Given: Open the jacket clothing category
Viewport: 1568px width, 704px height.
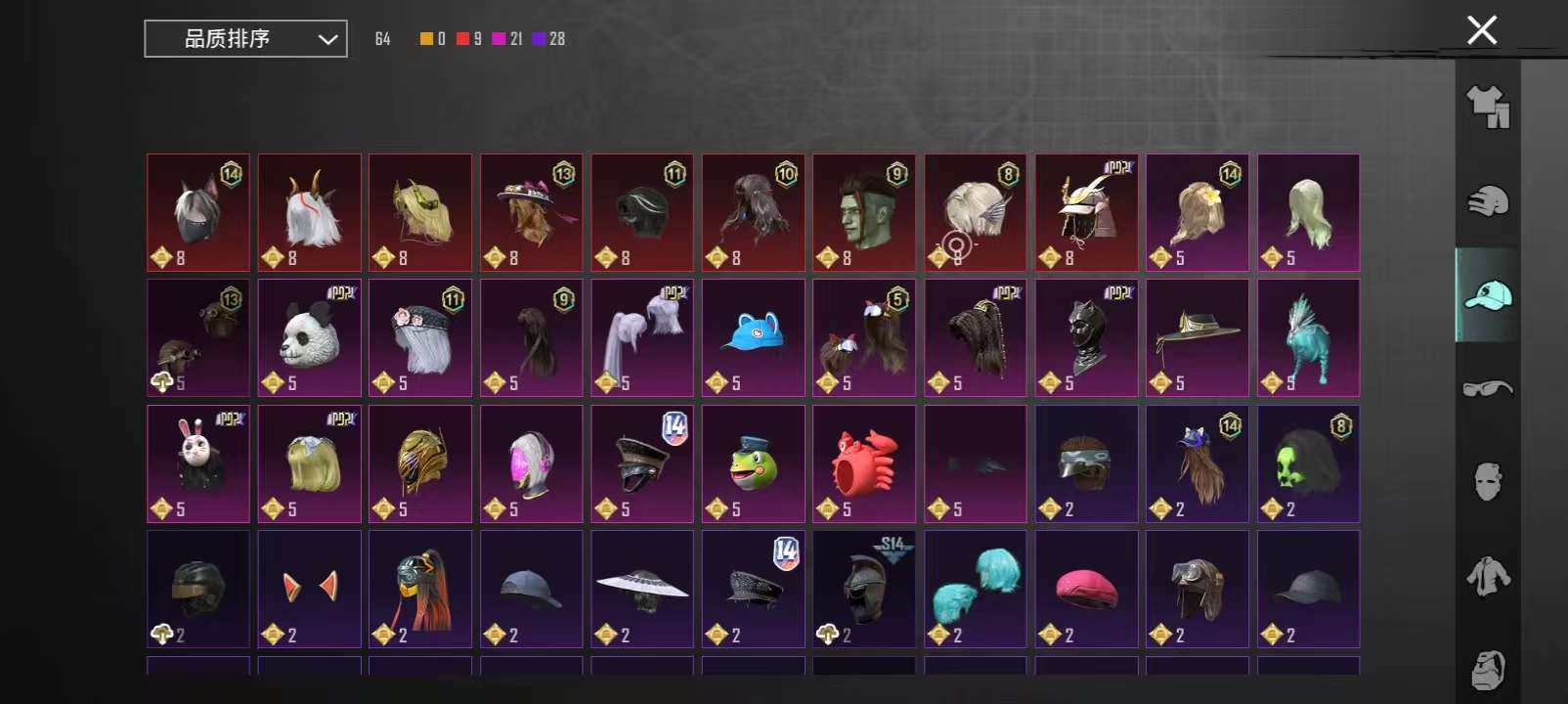Looking at the screenshot, I should 1488,576.
